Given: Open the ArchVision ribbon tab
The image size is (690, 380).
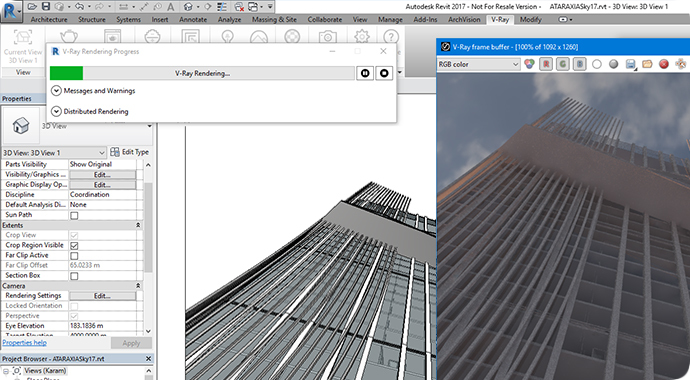Looking at the screenshot, I should click(464, 19).
